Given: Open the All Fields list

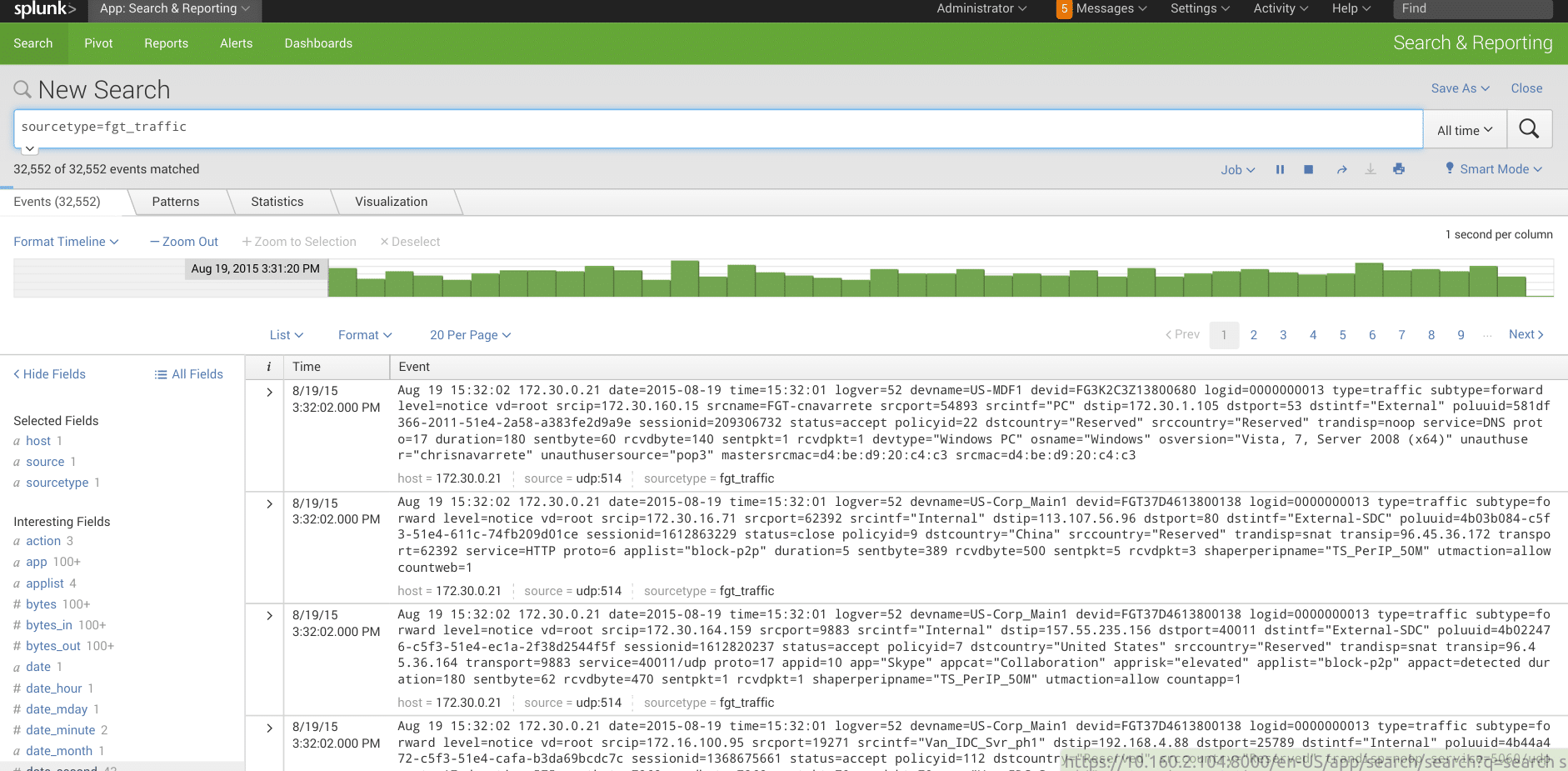Looking at the screenshot, I should [x=189, y=374].
